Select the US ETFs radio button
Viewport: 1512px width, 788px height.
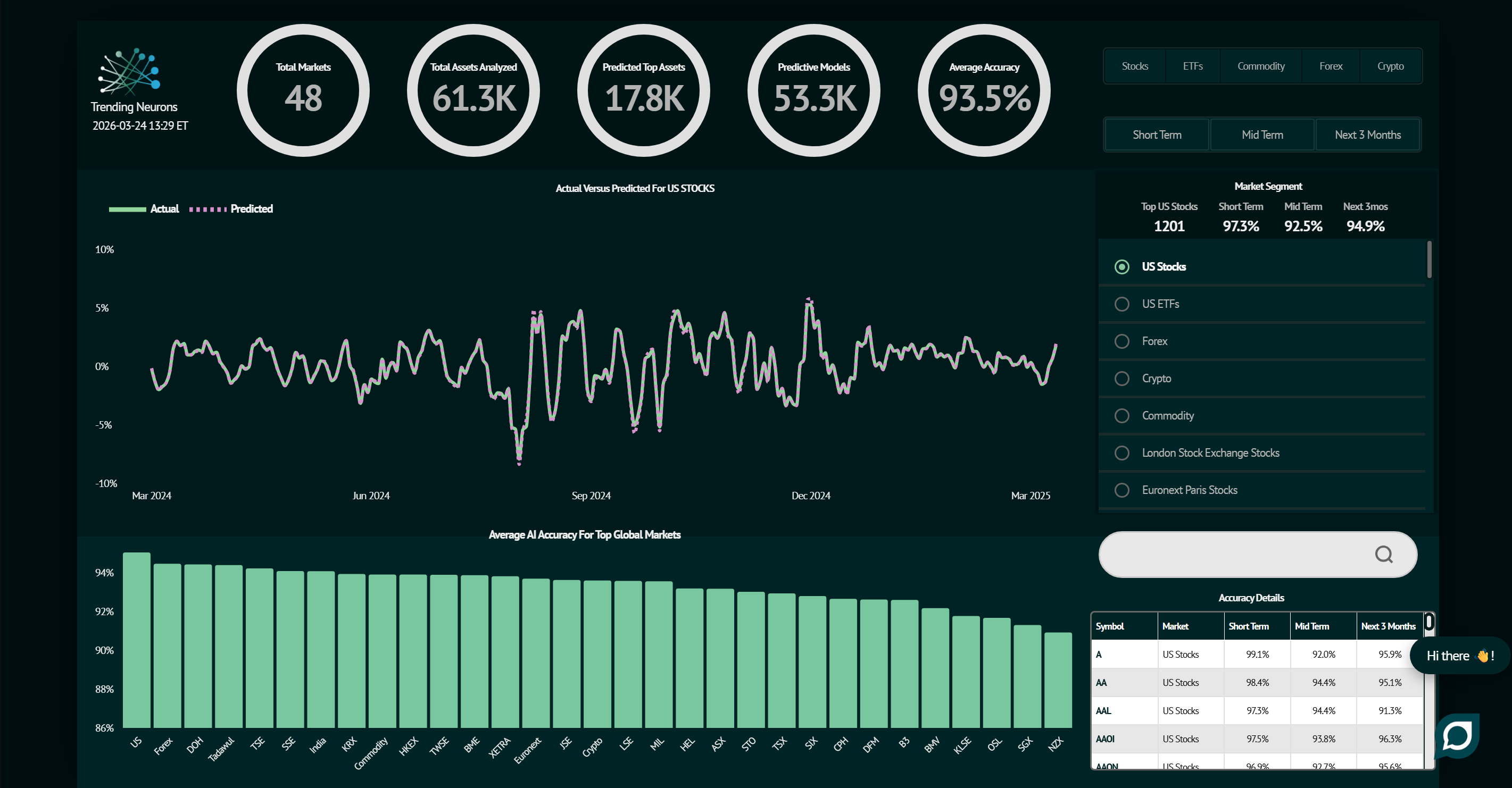tap(1121, 304)
